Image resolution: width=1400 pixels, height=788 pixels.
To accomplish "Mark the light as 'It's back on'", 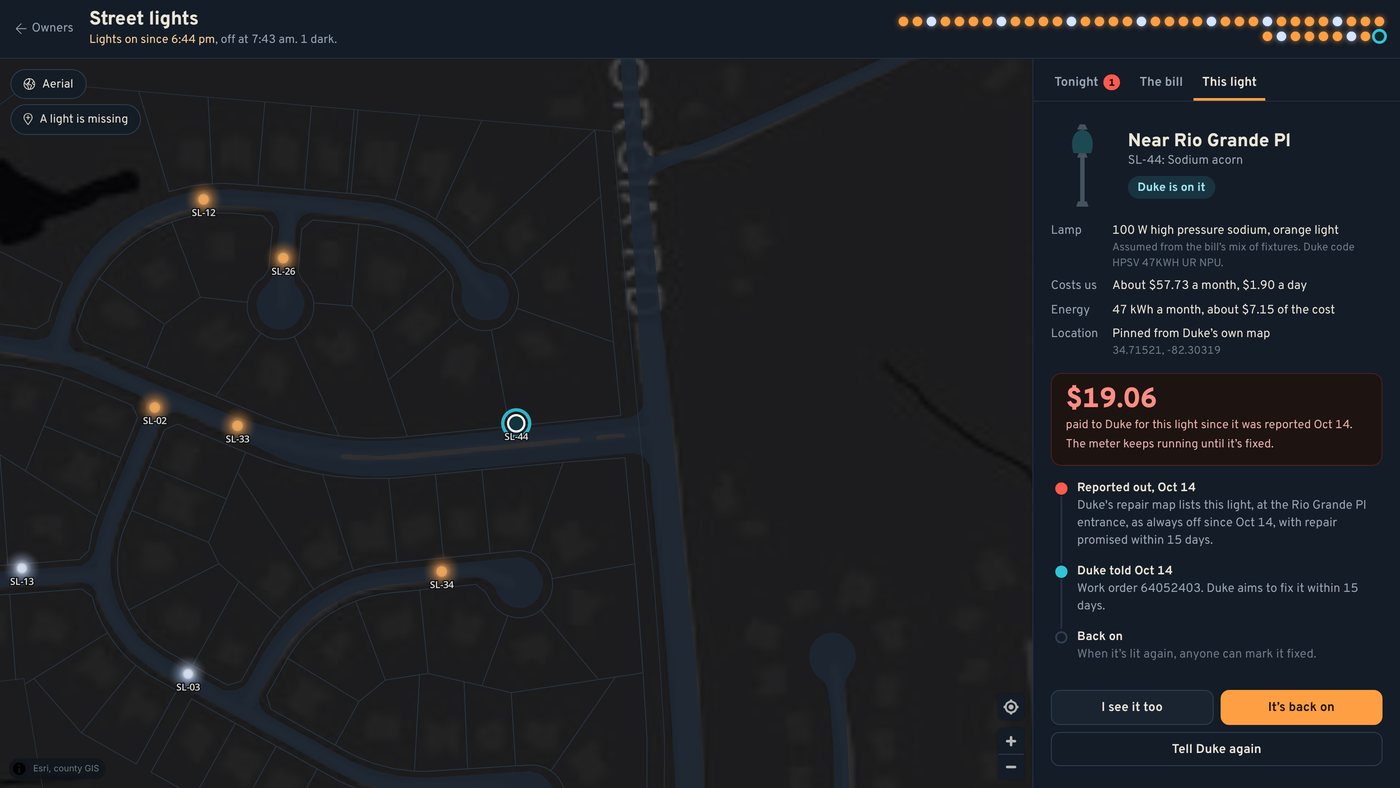I will tap(1301, 707).
